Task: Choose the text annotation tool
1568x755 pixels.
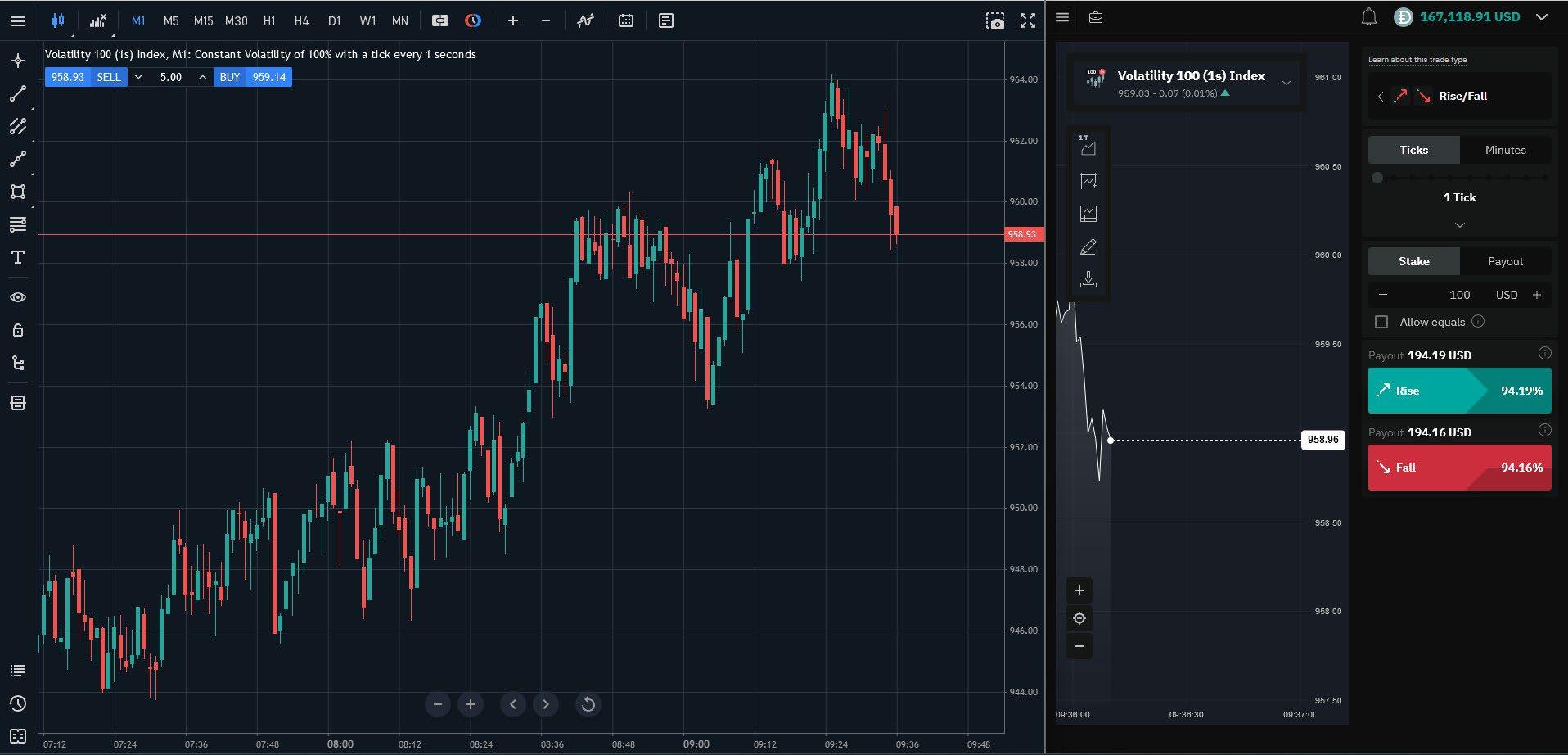Action: click(18, 258)
